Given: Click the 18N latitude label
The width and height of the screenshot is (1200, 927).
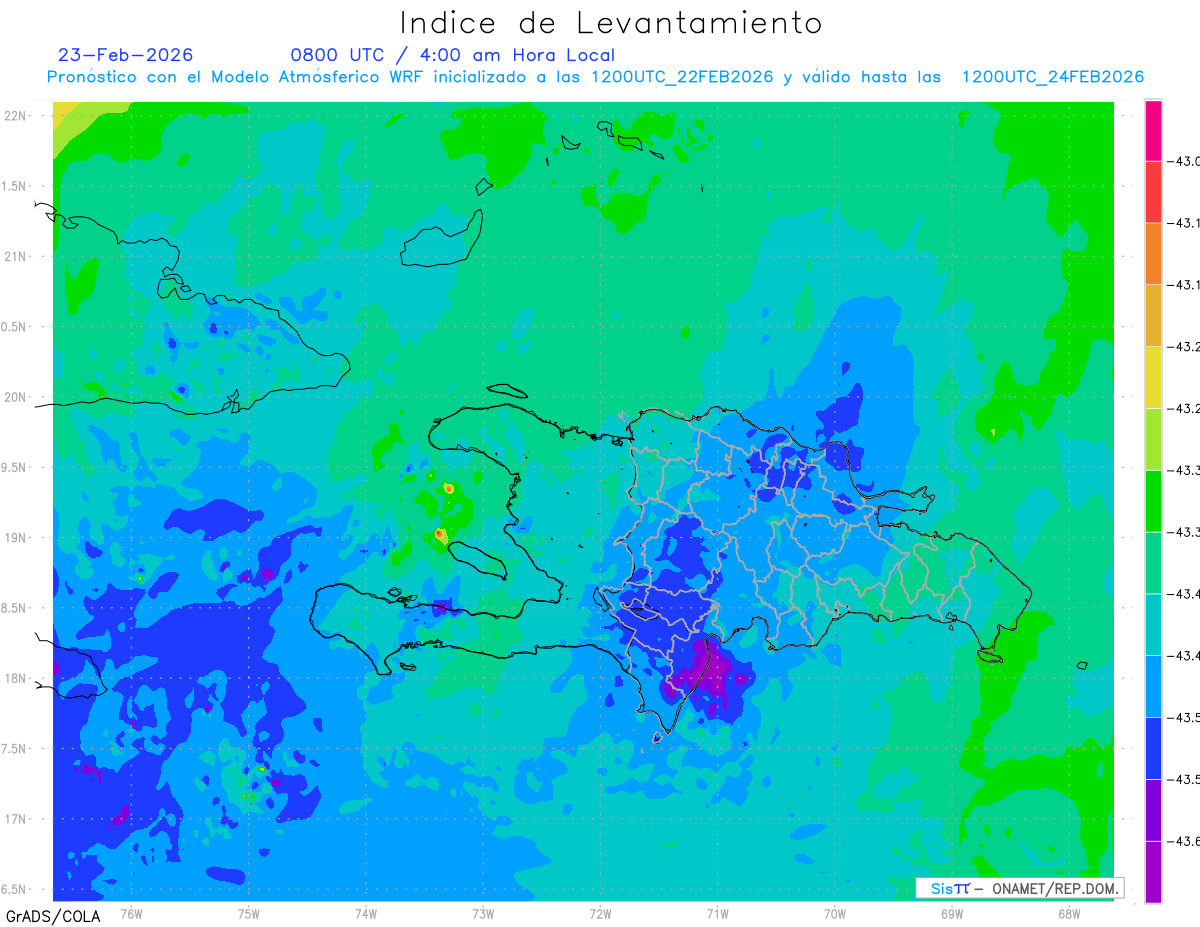Looking at the screenshot, I should point(17,678).
